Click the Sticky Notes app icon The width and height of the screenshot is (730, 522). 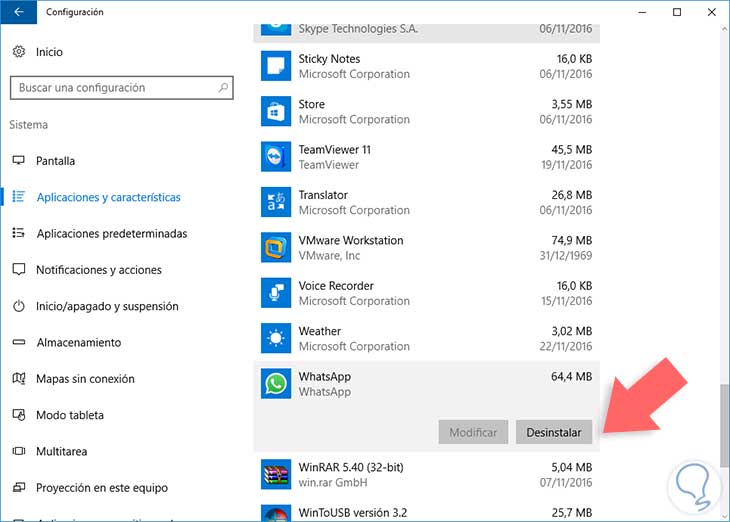tap(276, 66)
